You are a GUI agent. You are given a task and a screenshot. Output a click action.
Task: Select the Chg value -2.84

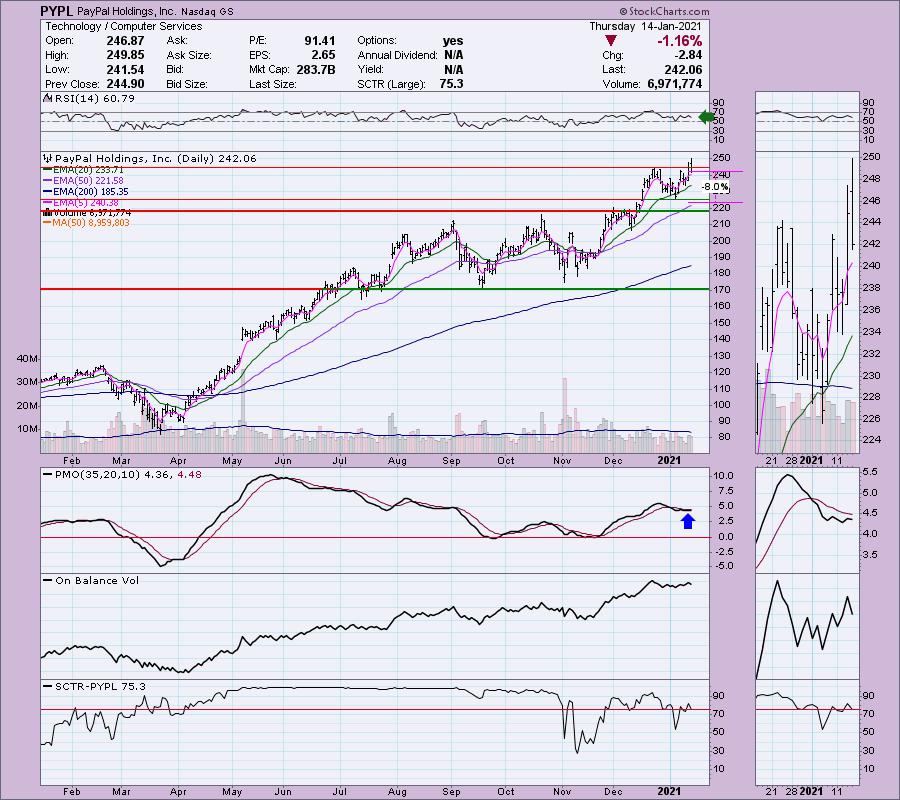[x=688, y=55]
